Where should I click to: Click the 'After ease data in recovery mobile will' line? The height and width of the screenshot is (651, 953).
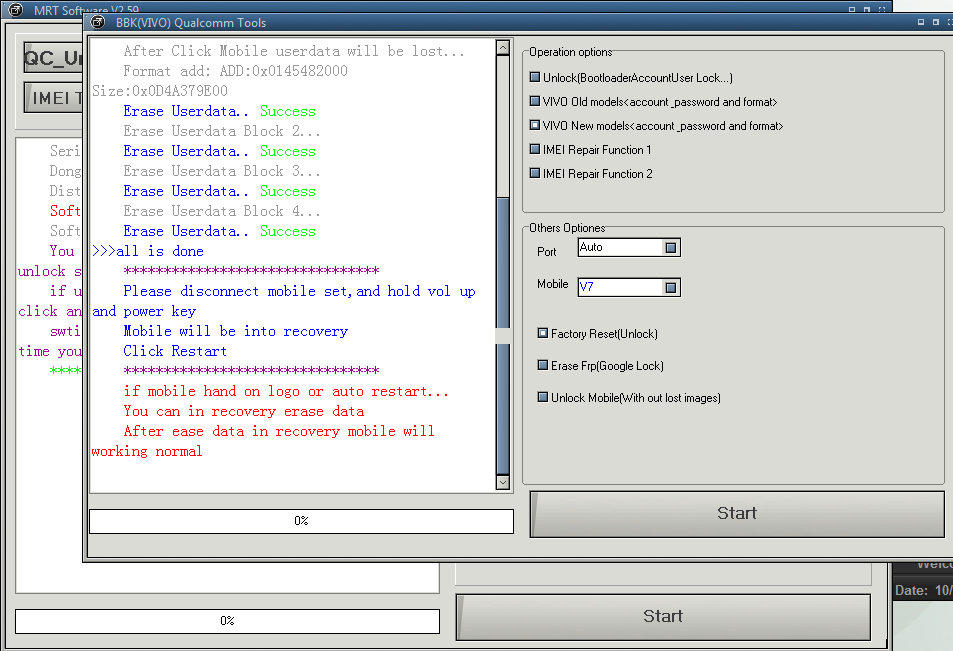coord(279,432)
